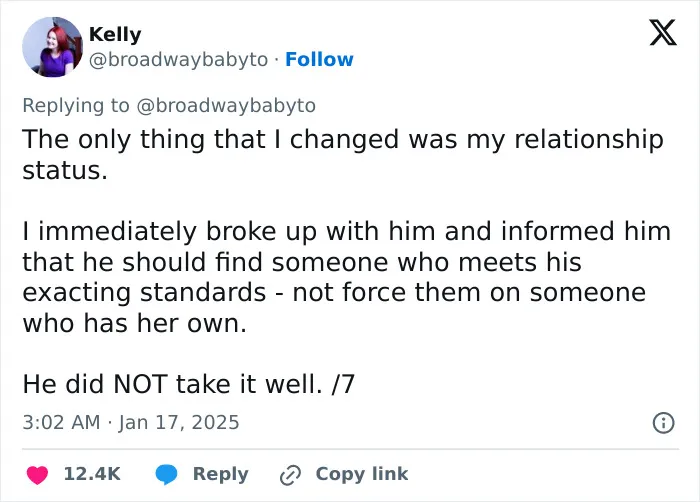Open Kelly's profile picture
700x502 pixels.
(53, 47)
